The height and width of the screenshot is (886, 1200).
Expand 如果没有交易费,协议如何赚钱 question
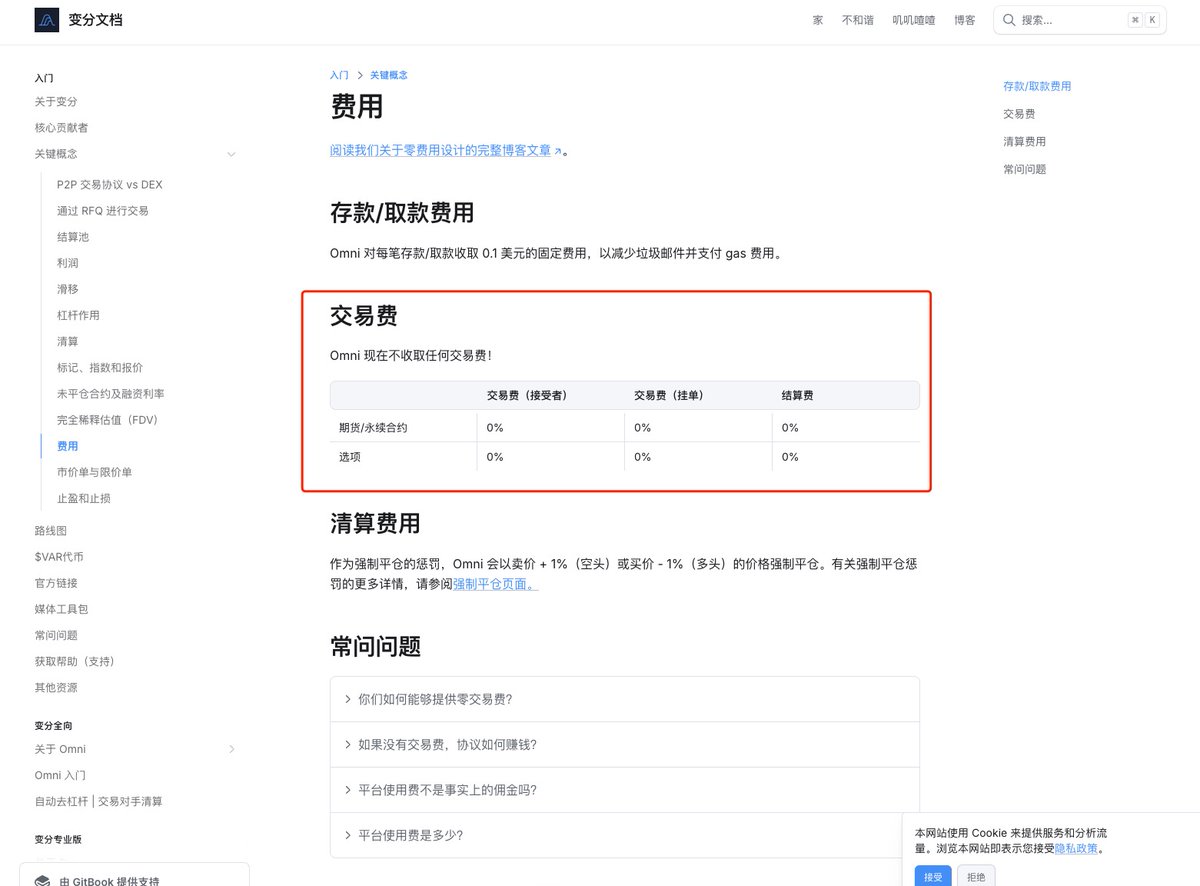(x=625, y=744)
